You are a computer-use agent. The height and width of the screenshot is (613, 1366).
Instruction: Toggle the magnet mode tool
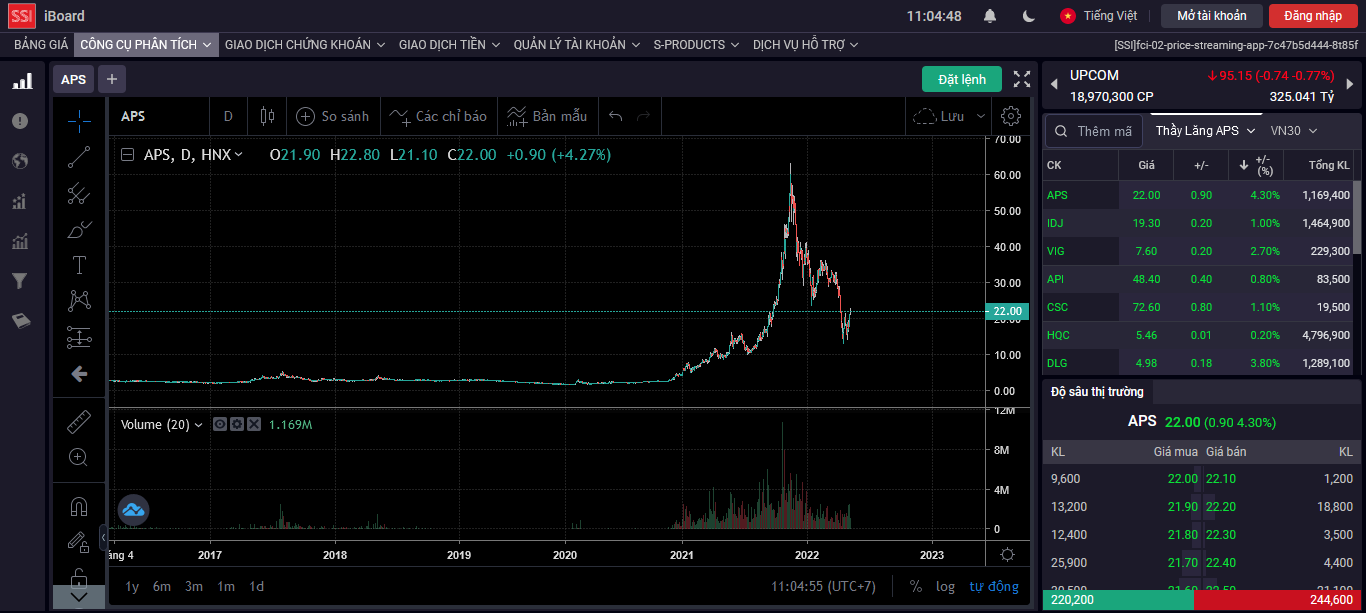pos(79,506)
